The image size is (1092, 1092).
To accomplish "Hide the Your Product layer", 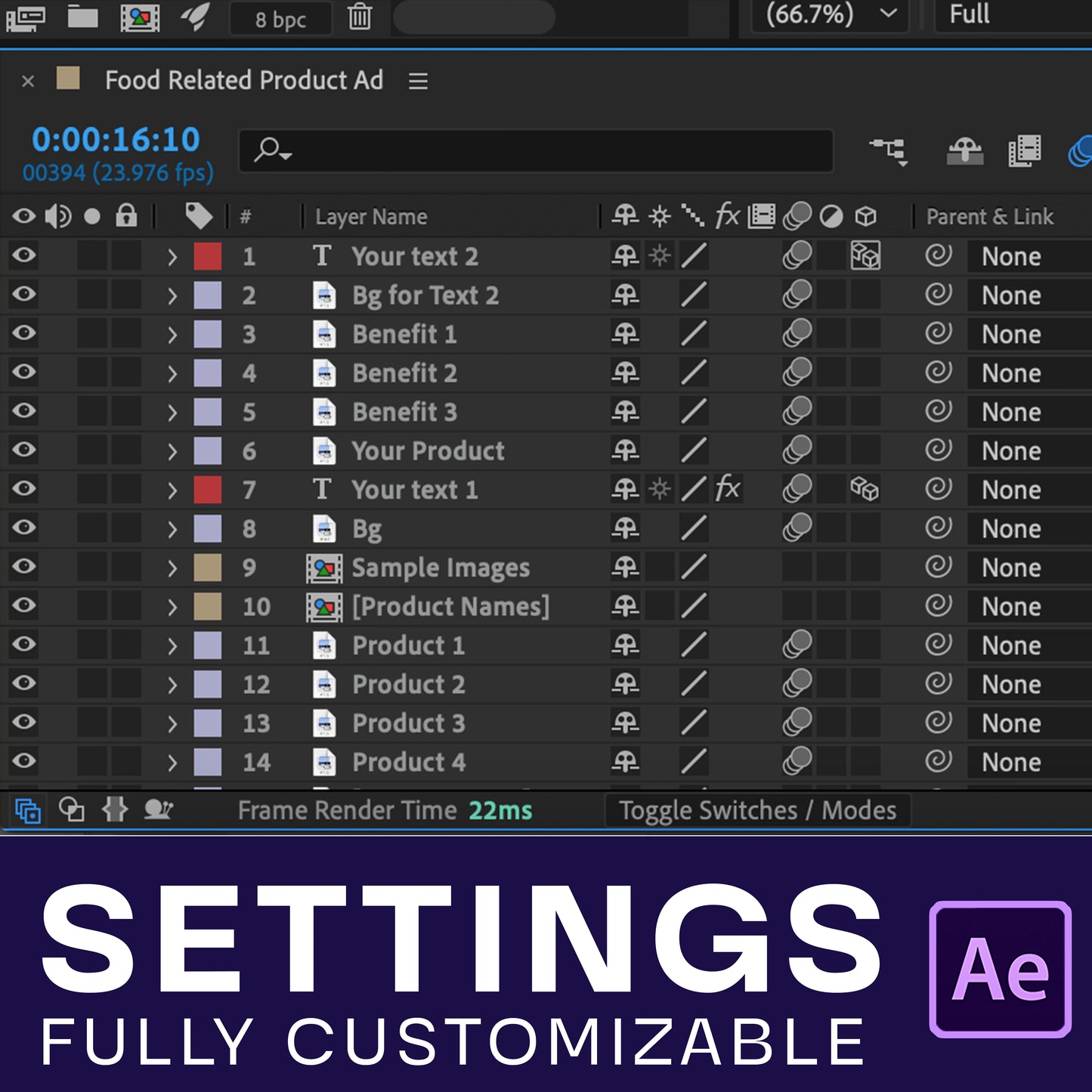I will click(x=24, y=450).
